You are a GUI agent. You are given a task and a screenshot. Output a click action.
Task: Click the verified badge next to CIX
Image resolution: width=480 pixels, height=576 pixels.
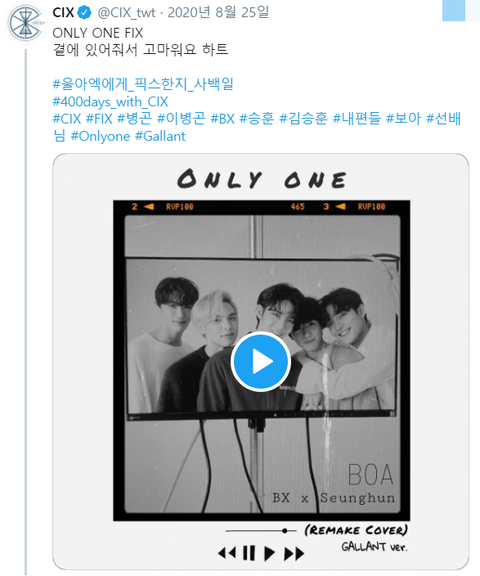pos(85,13)
